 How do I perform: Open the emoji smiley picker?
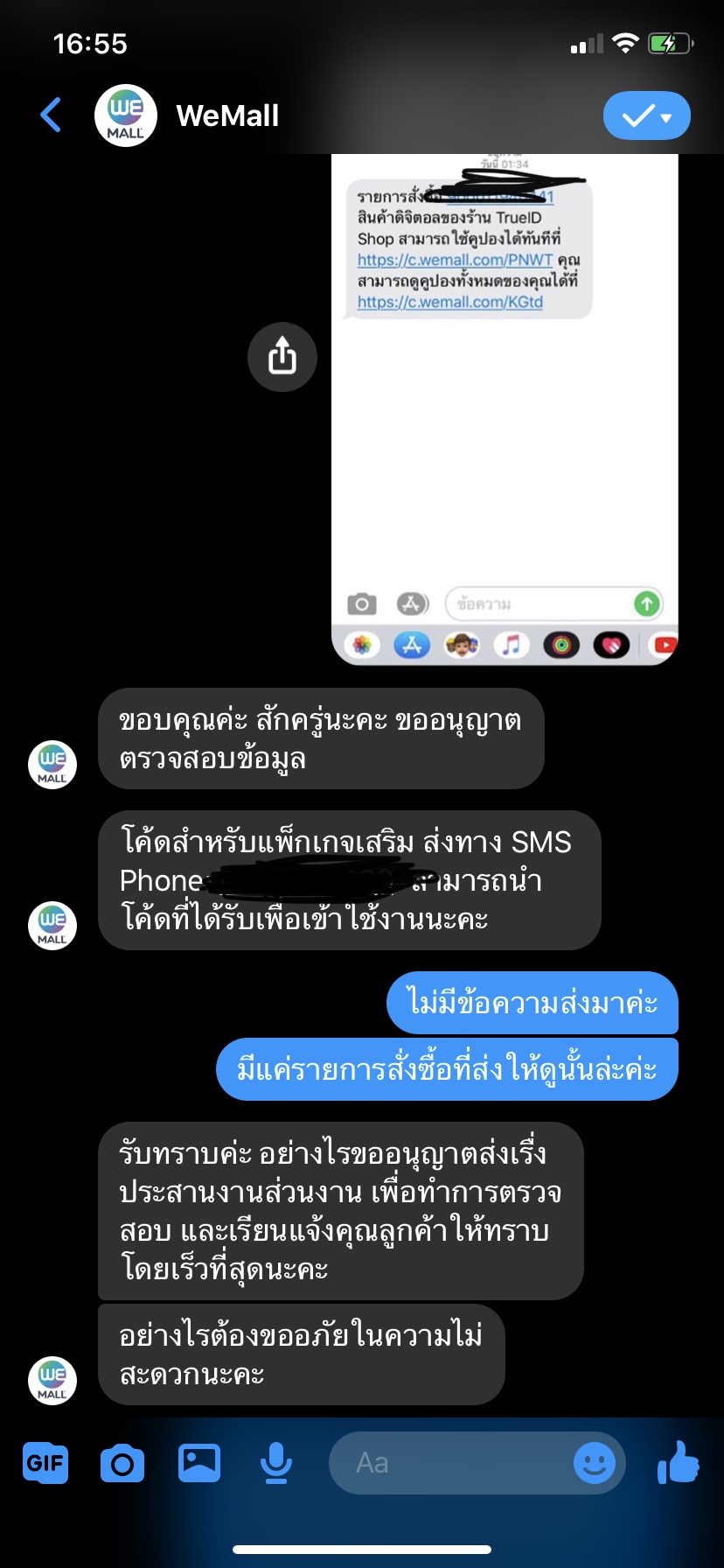coord(595,1462)
